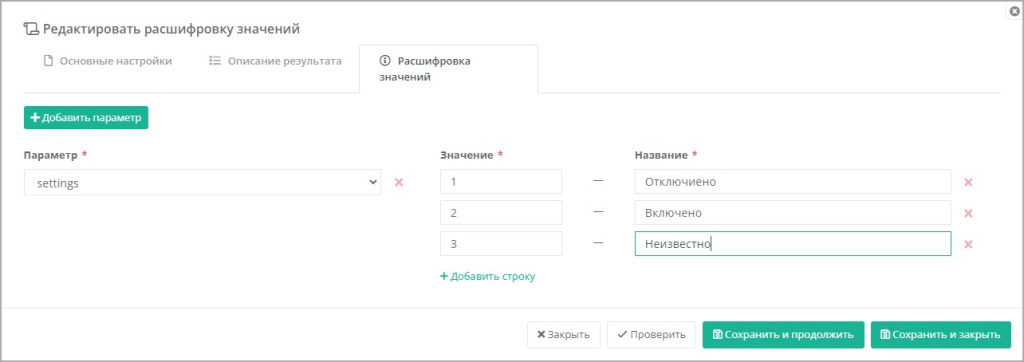The width and height of the screenshot is (1024, 362).
Task: Focus the value field containing 1
Action: click(x=501, y=182)
